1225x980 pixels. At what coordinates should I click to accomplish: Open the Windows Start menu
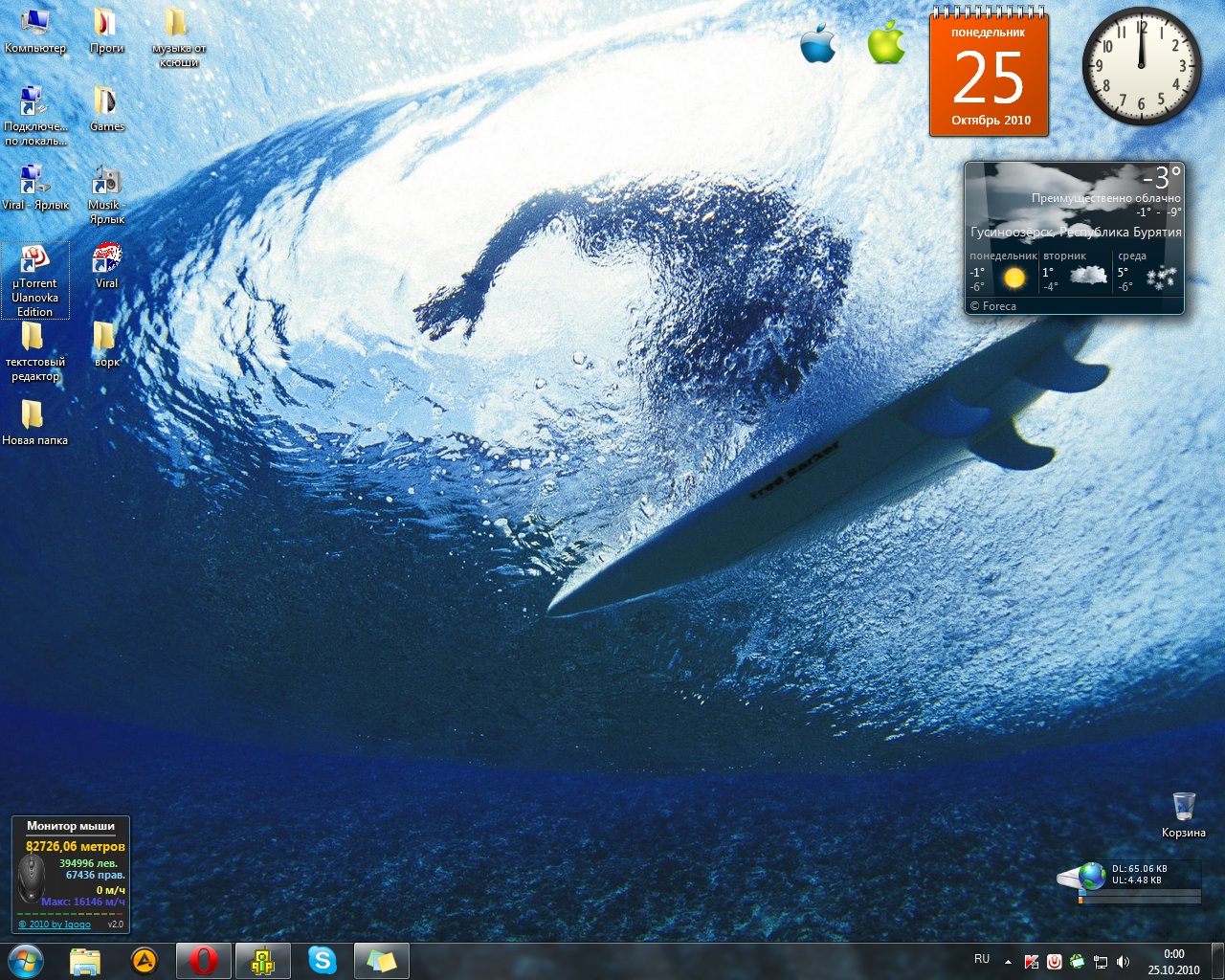26,960
